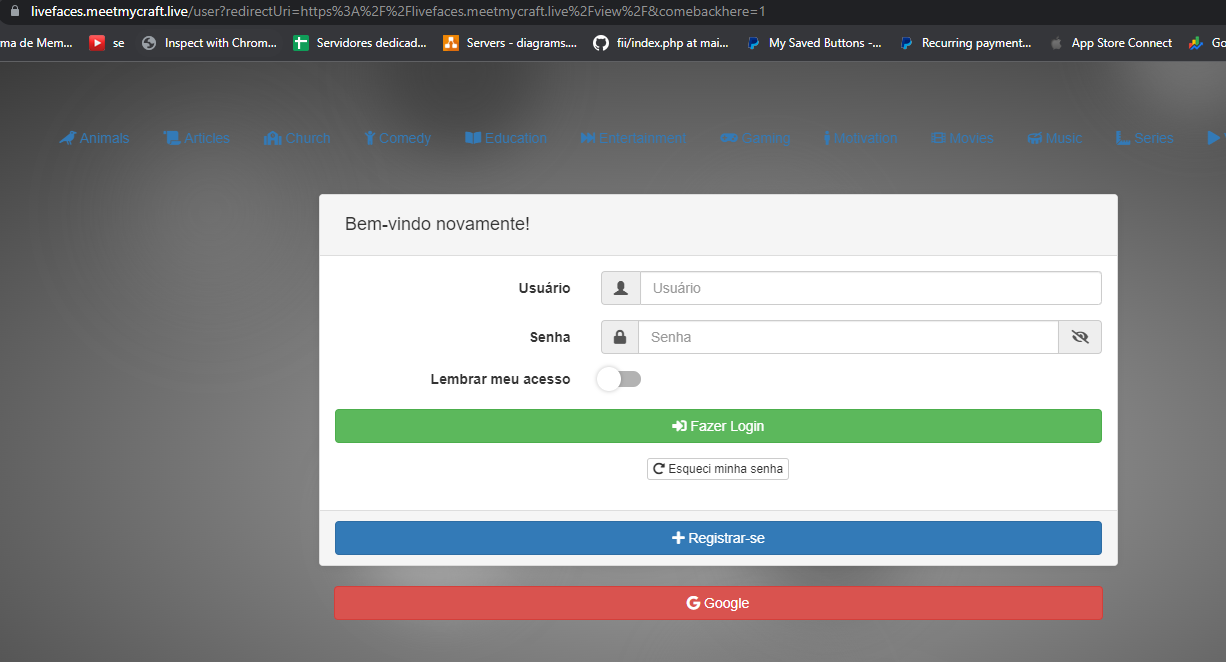
Task: Open the Education category
Action: pyautogui.click(x=506, y=138)
